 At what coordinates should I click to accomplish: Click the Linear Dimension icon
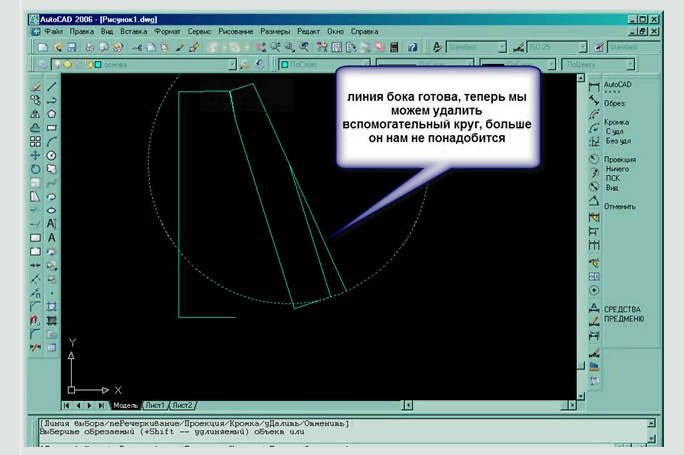click(x=595, y=87)
